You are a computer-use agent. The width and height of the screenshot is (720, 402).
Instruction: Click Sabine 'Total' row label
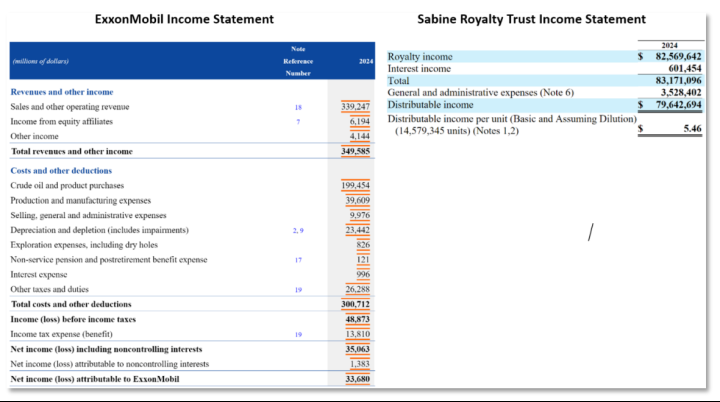[x=398, y=80]
